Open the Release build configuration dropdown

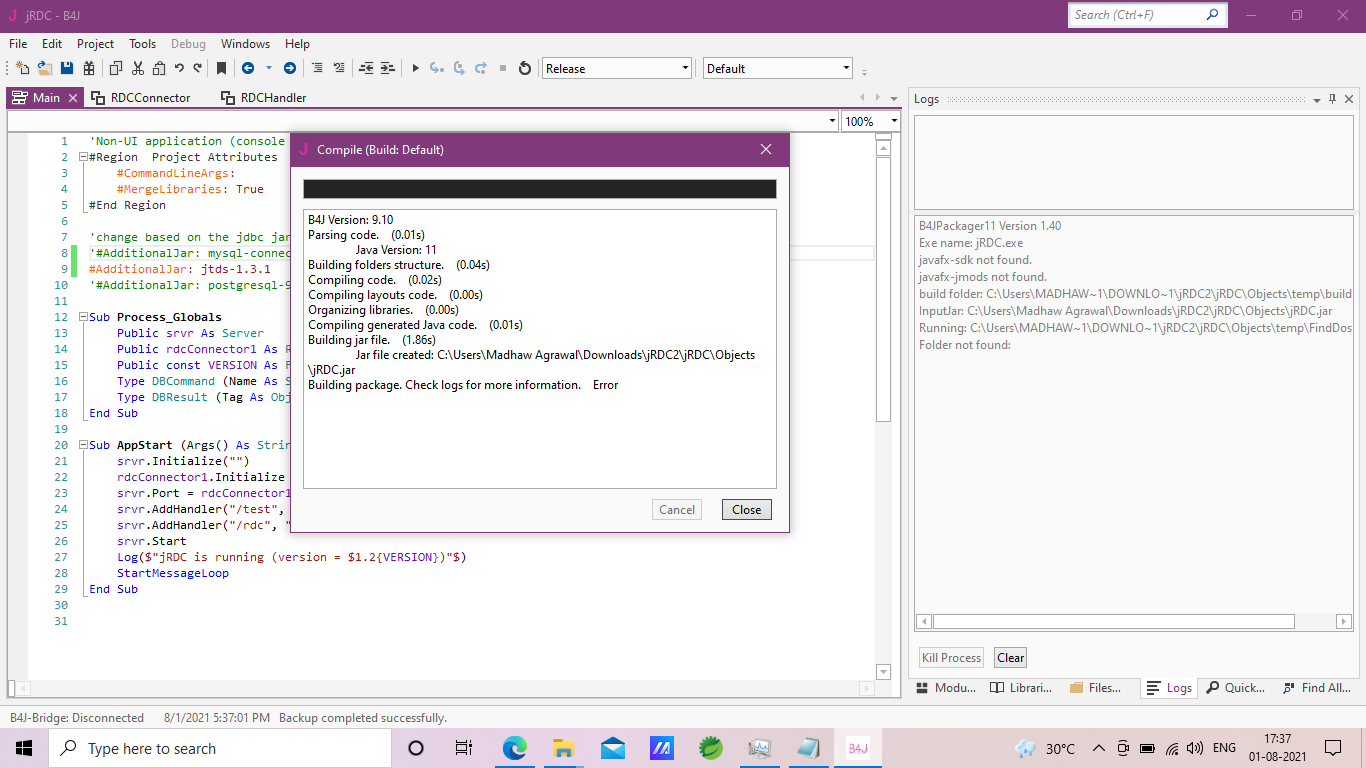(x=684, y=68)
